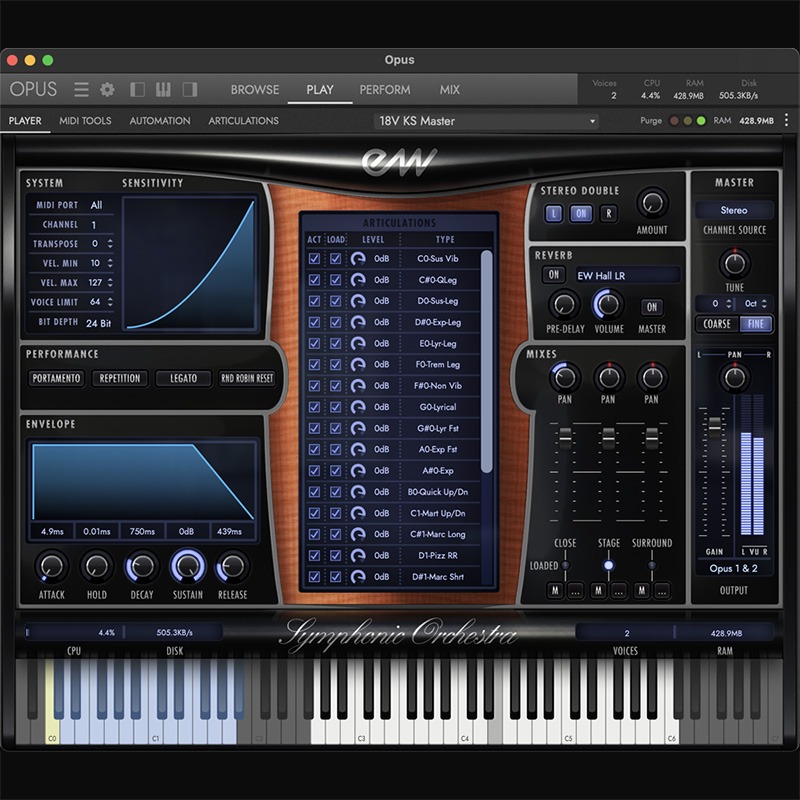Click the Close mic volume fader
Viewport: 800px width, 800px height.
click(565, 438)
